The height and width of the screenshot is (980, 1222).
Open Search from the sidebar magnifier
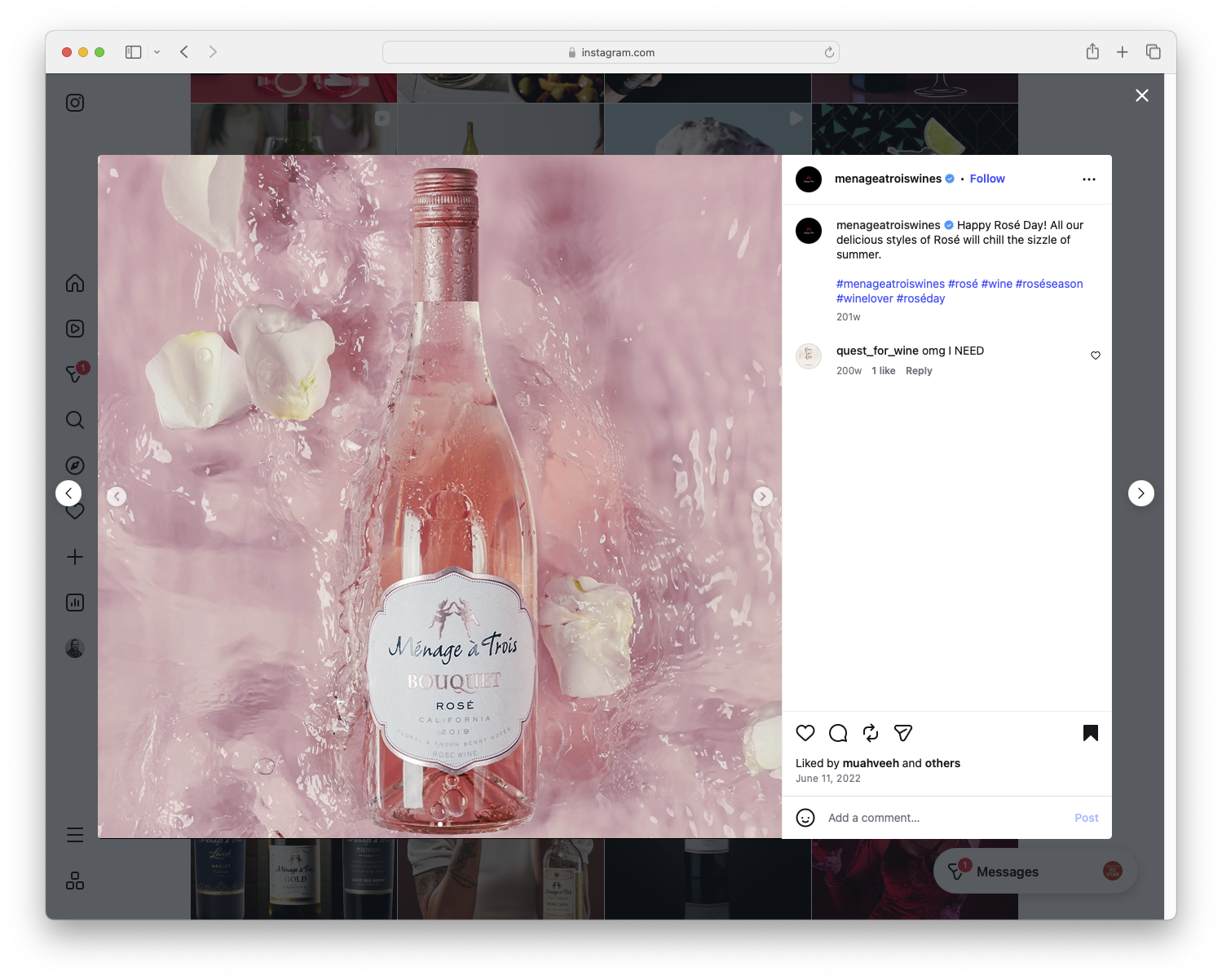pyautogui.click(x=74, y=420)
